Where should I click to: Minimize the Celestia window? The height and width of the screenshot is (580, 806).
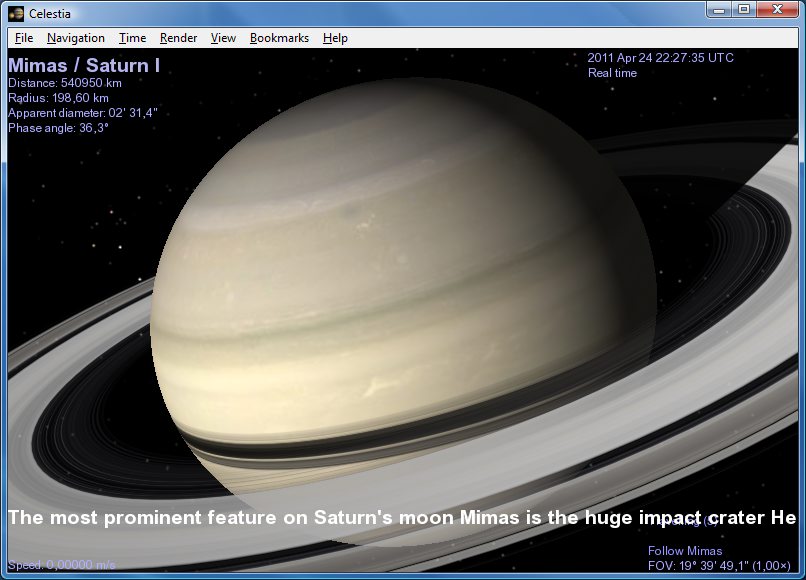click(x=719, y=10)
